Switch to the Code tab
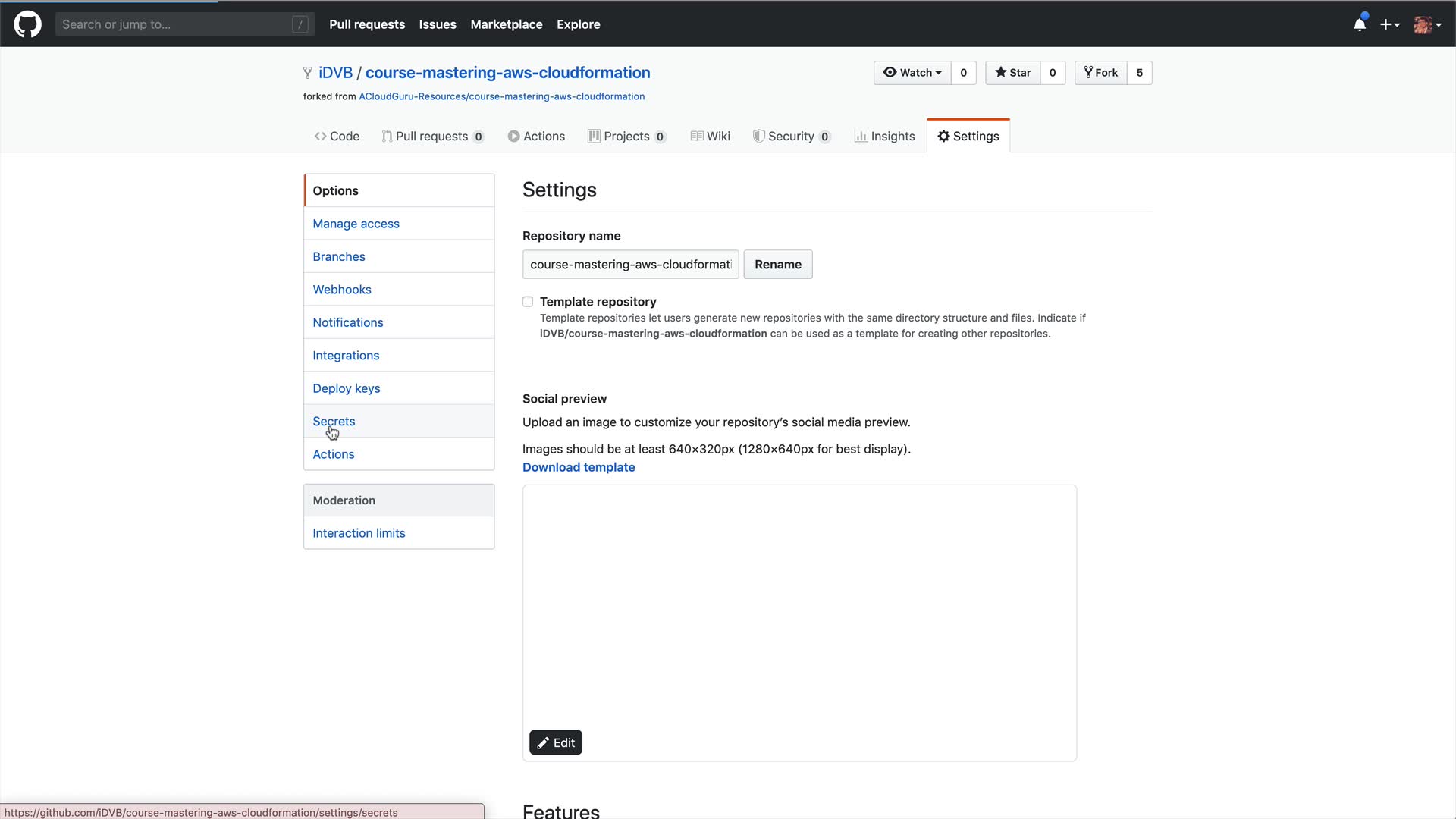The image size is (1456, 819). (337, 136)
